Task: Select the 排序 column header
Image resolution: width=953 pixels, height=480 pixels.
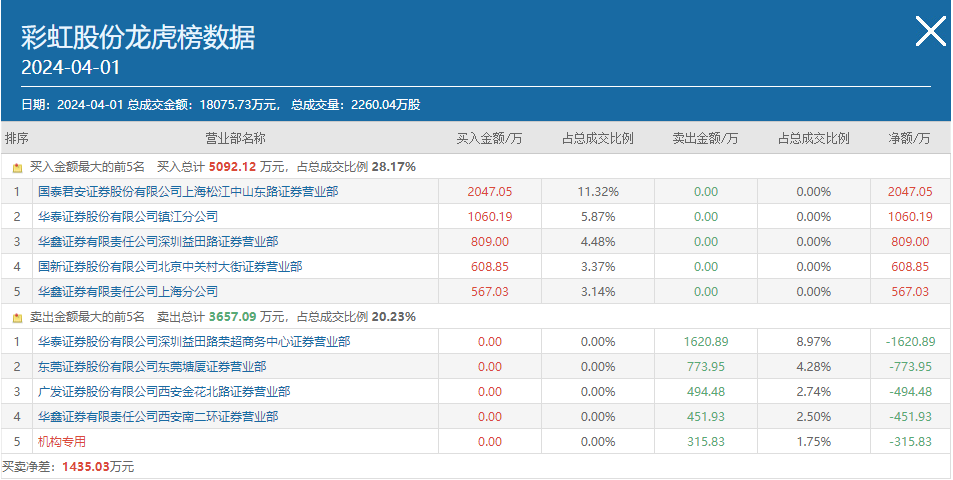Action: [x=16, y=139]
